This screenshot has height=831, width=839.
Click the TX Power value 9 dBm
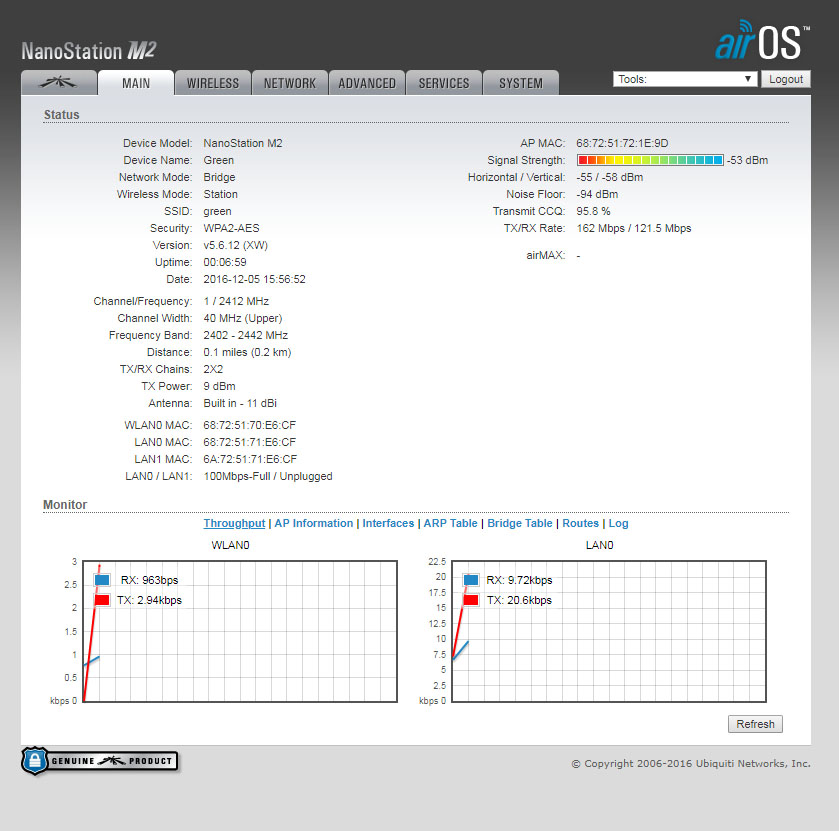click(x=219, y=386)
